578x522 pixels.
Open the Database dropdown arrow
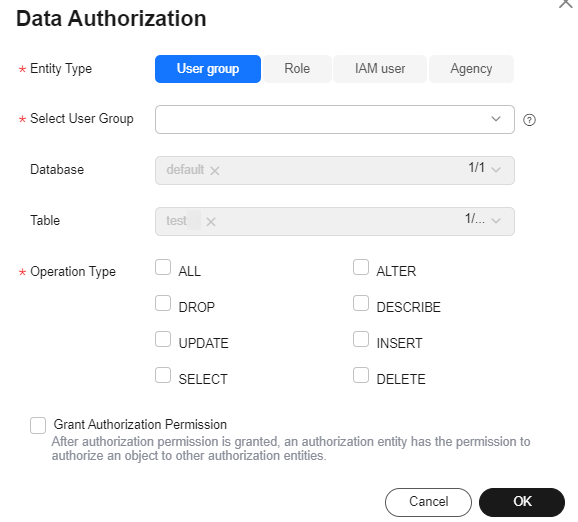[x=496, y=170]
